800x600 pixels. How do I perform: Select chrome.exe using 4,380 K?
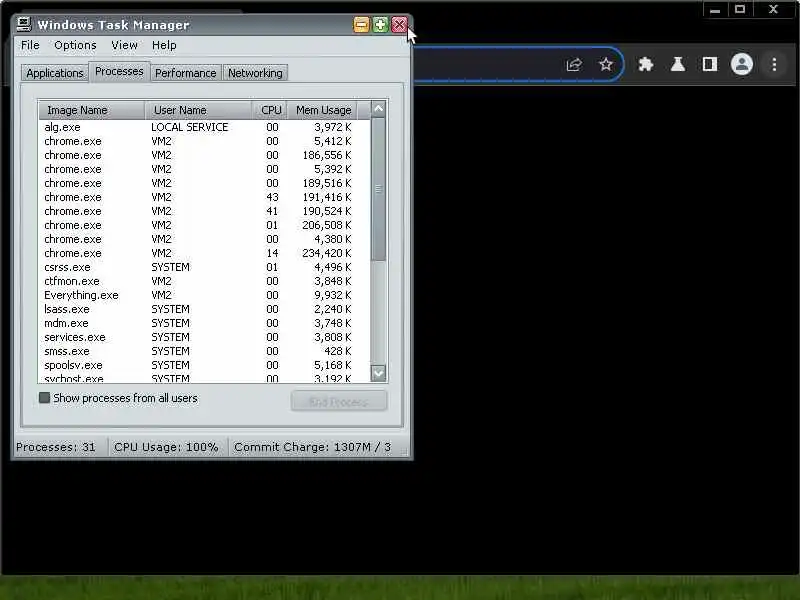point(205,239)
